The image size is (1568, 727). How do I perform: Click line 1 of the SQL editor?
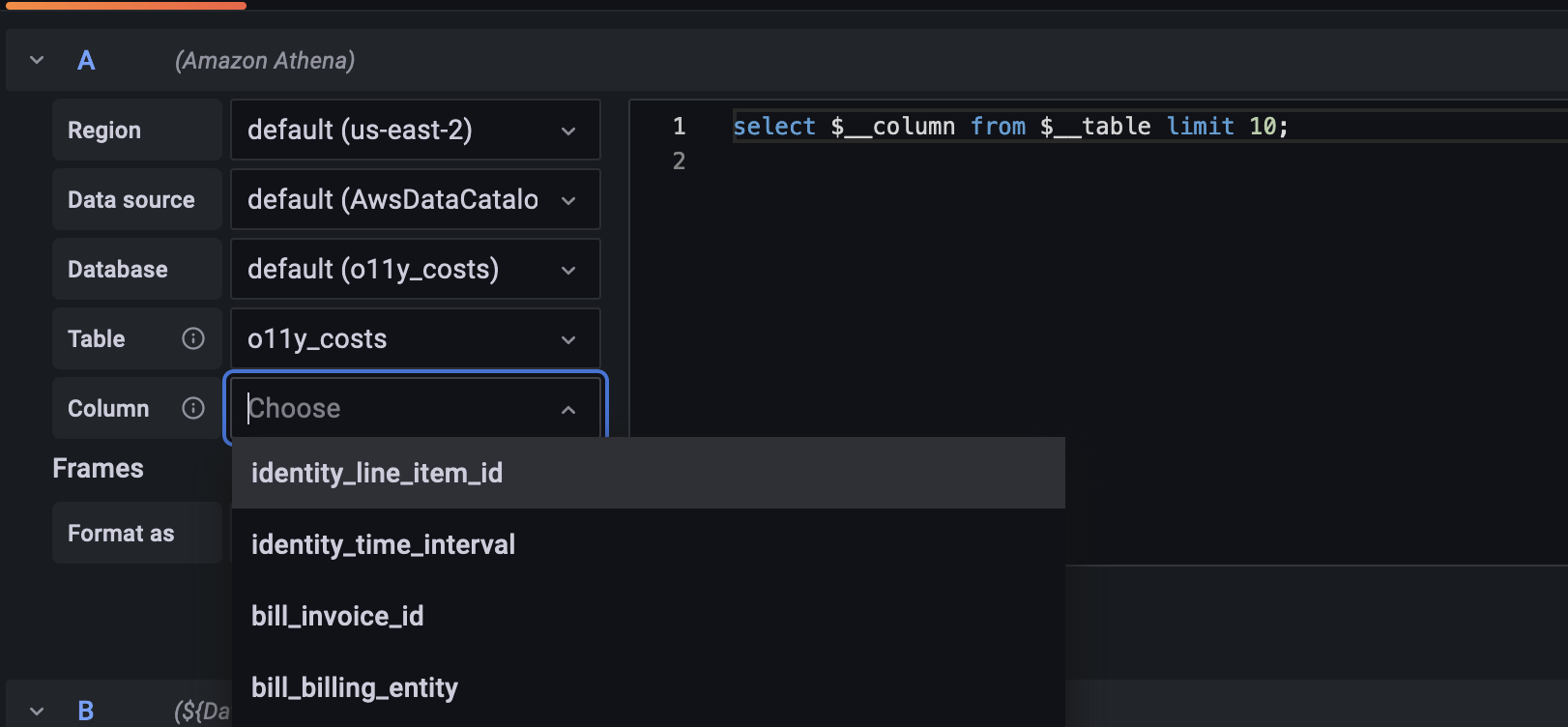tap(1010, 127)
